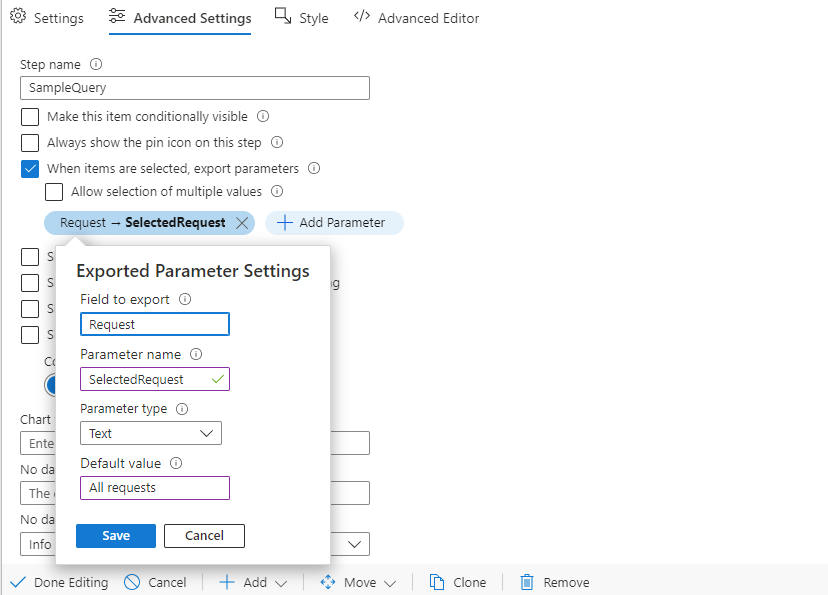Viewport: 828px width, 595px height.
Task: Click the info icon next to Step name
Action: [x=96, y=64]
